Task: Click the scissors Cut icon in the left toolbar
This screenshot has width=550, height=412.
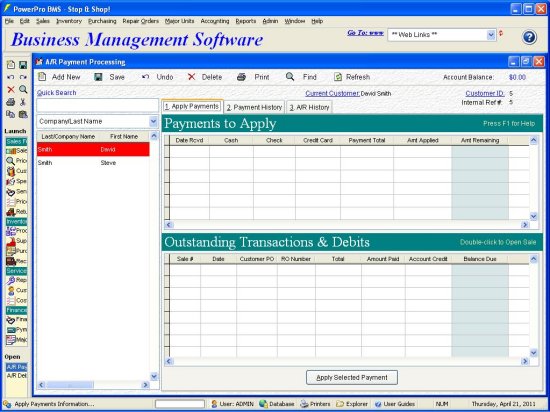Action: [x=23, y=102]
